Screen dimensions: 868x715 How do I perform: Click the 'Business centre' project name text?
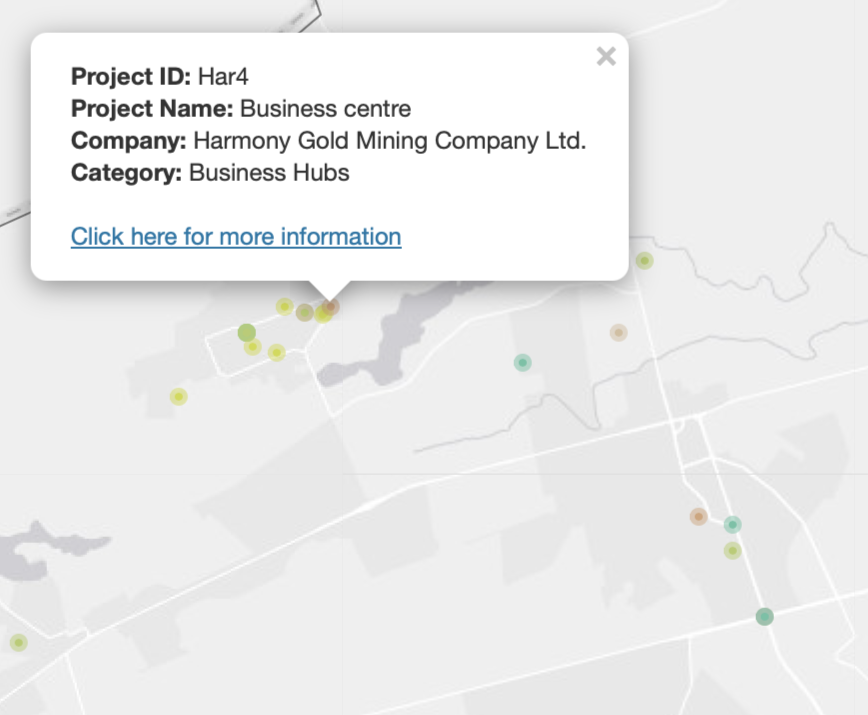pos(326,108)
